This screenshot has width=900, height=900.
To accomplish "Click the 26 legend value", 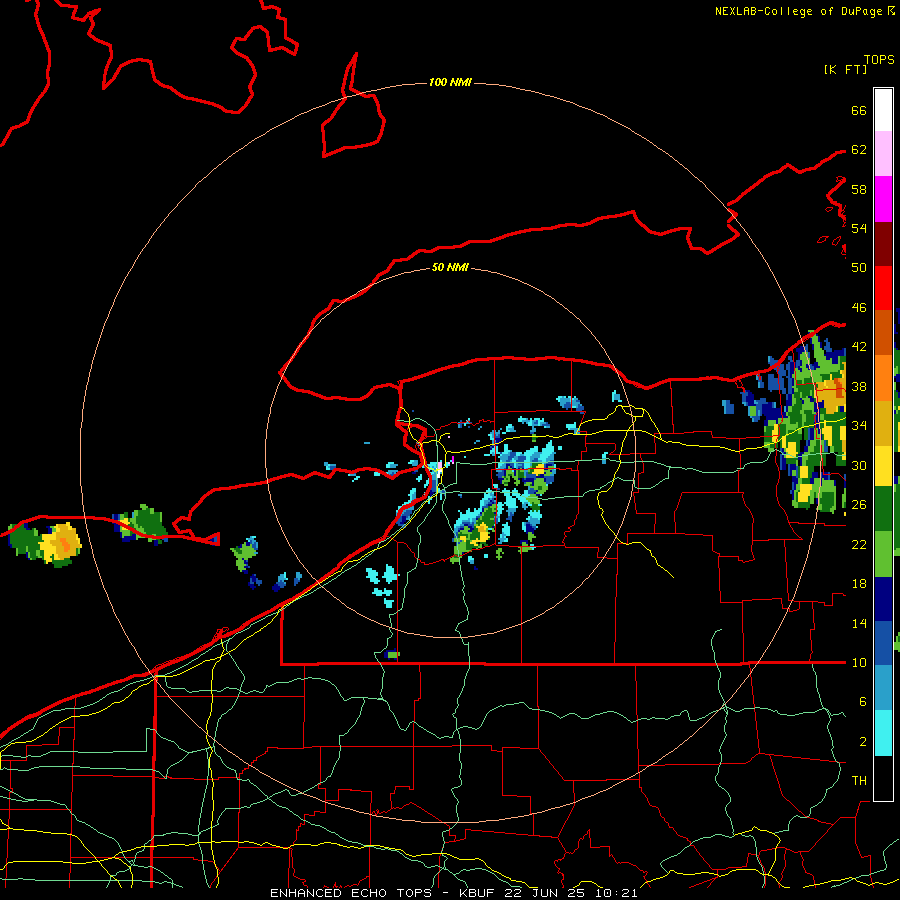I will tap(859, 505).
